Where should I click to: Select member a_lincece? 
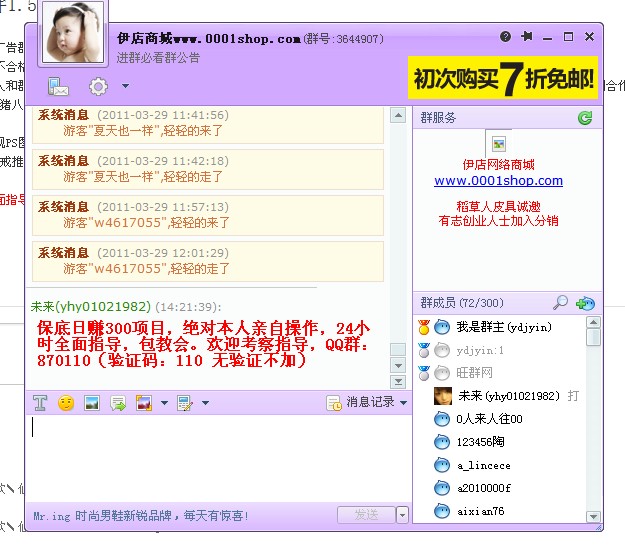click(x=483, y=465)
